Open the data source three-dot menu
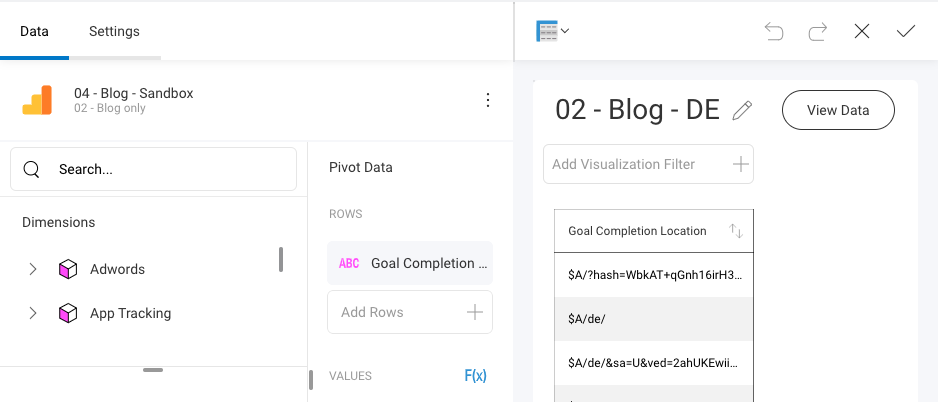Screen dimensions: 938x402 tap(488, 100)
